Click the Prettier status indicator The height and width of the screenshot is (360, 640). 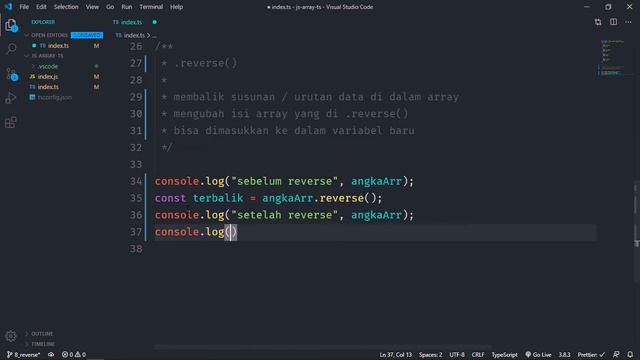point(591,355)
